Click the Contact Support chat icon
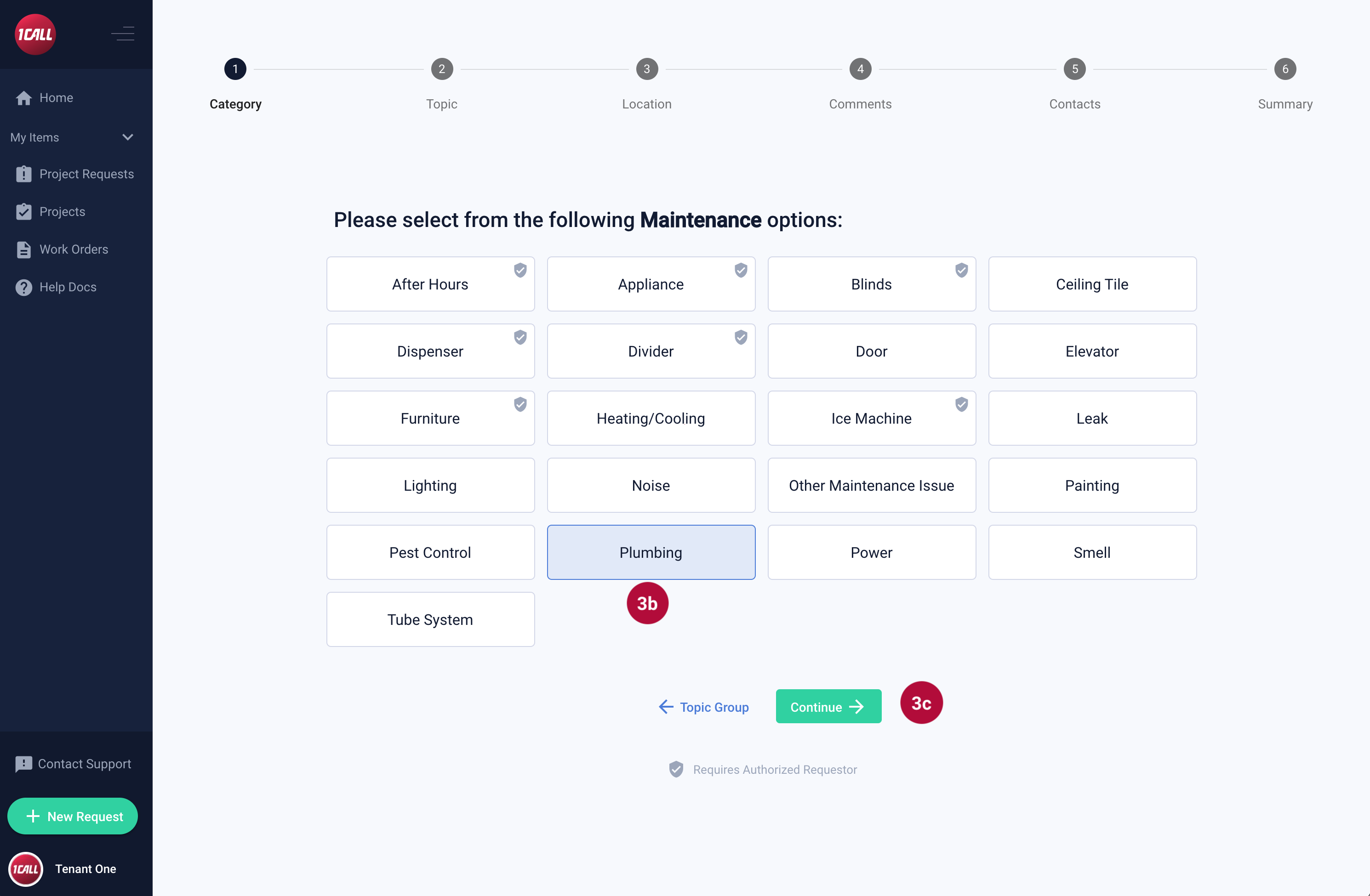Image resolution: width=1370 pixels, height=896 pixels. tap(23, 764)
